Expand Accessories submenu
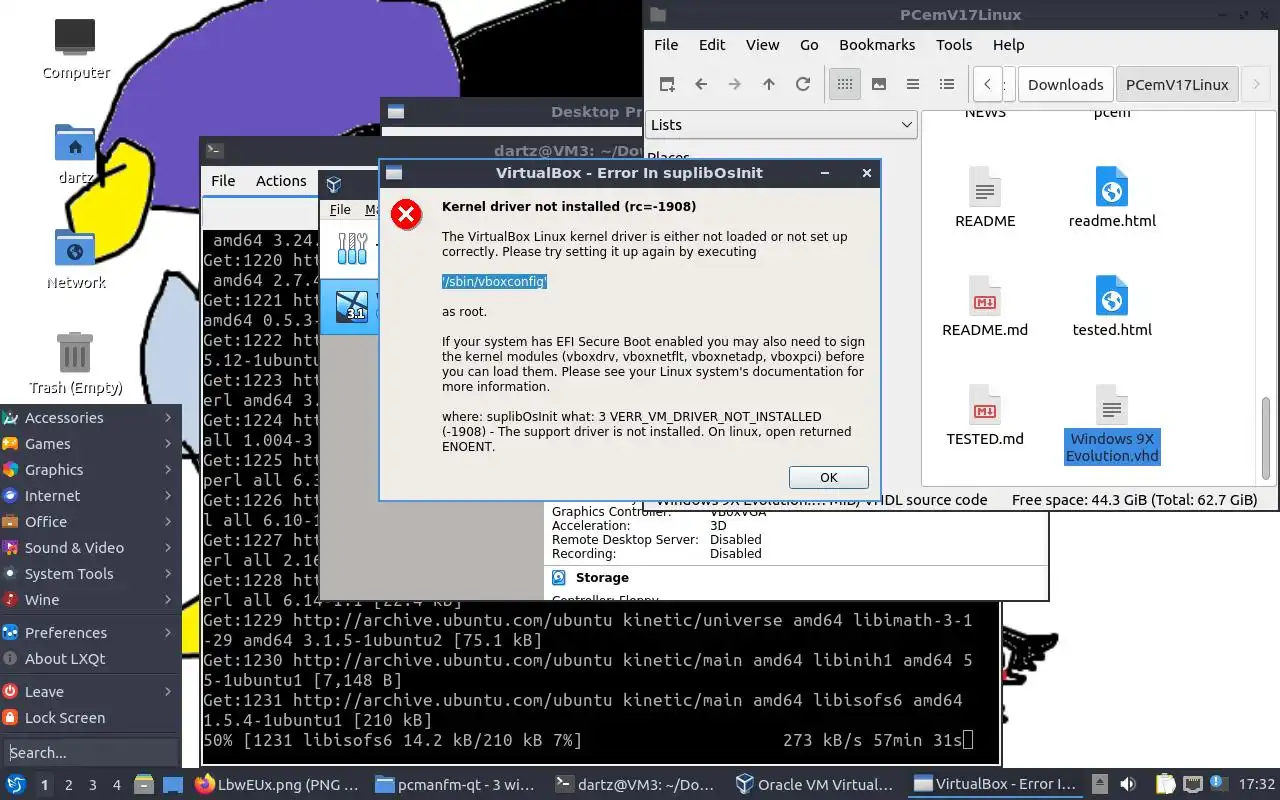Image resolution: width=1280 pixels, height=800 pixels. tap(90, 418)
